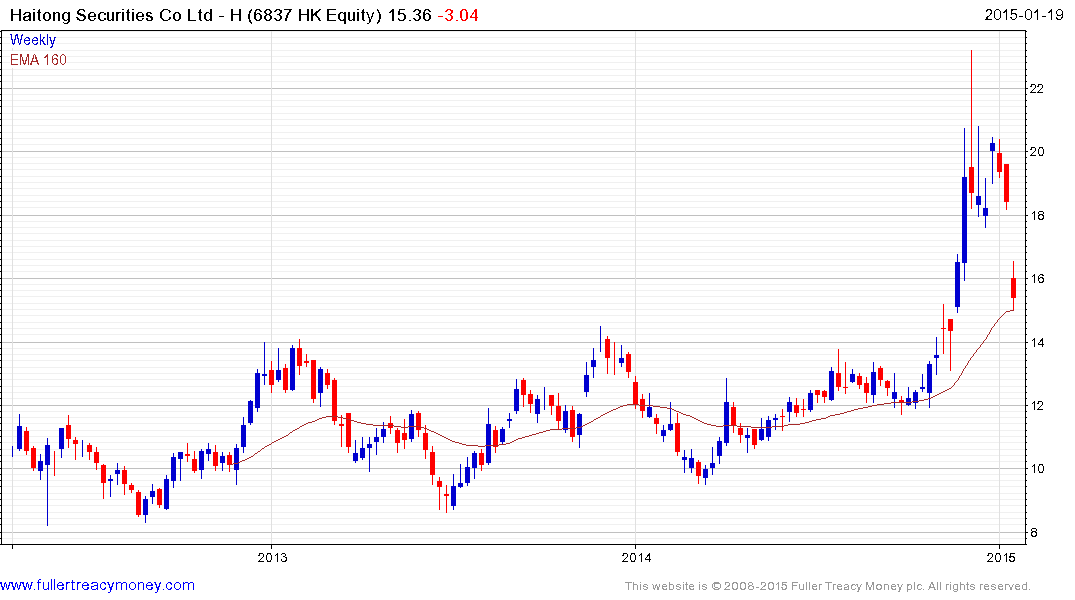Screen dimensions: 1075x600
Task: Click the date label 2015-01-19
Action: coord(1024,14)
